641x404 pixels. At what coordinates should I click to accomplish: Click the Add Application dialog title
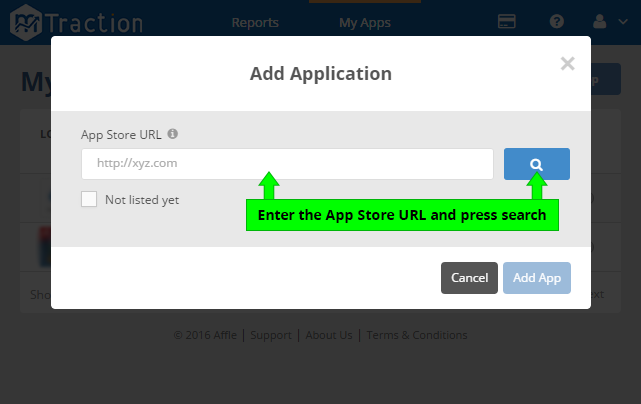[x=321, y=74]
